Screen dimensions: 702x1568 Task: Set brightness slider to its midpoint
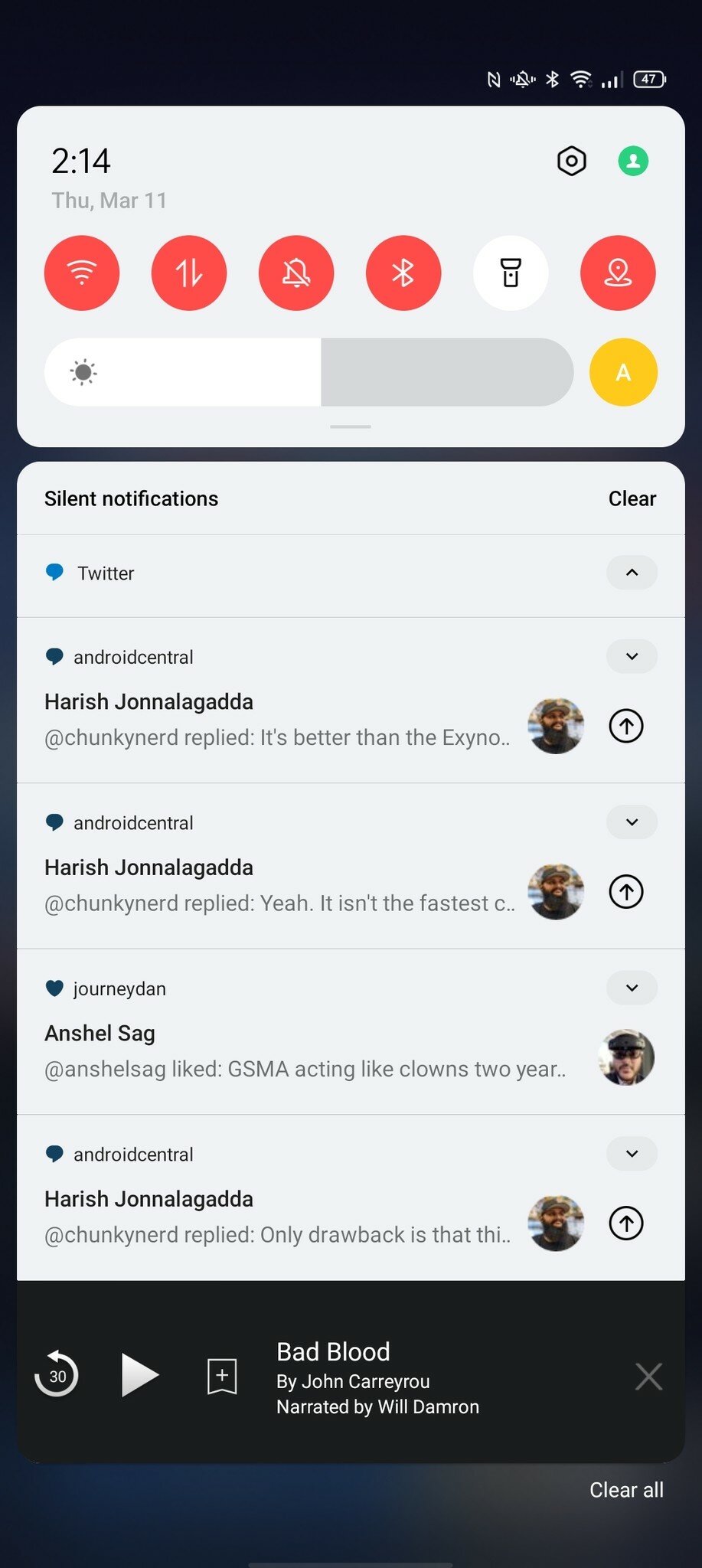coord(309,372)
